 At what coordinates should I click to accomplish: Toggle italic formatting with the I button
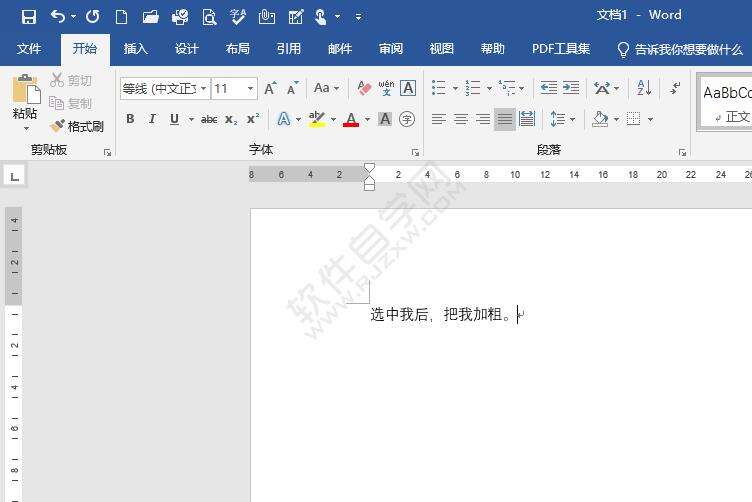152,119
